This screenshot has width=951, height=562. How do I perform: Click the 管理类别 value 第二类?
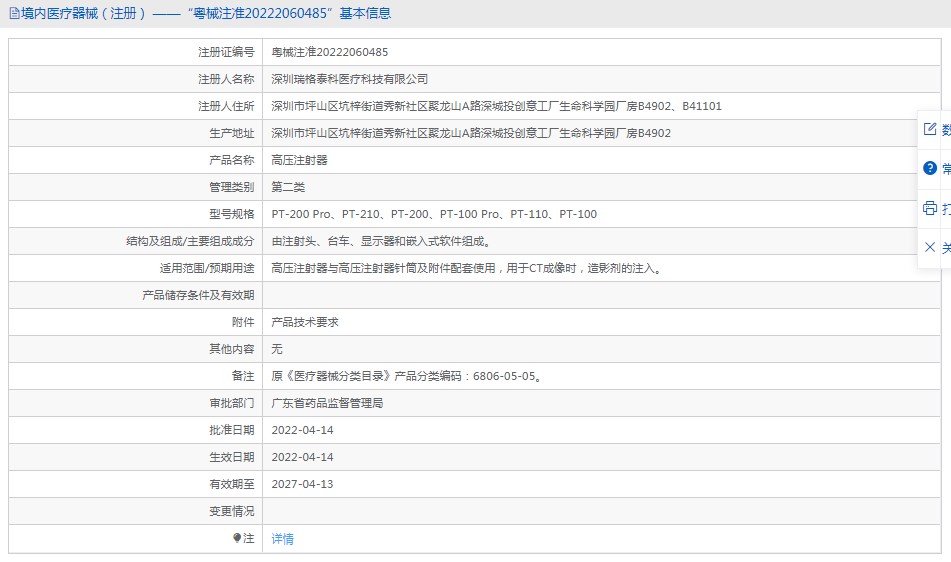pyautogui.click(x=287, y=187)
